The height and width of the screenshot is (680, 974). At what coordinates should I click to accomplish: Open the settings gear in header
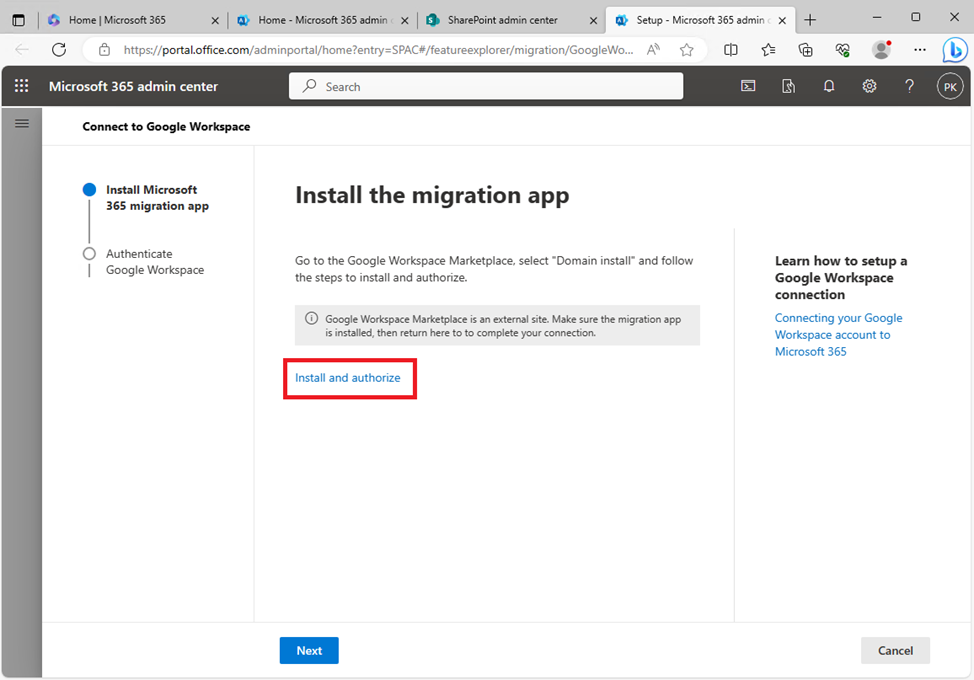[869, 86]
